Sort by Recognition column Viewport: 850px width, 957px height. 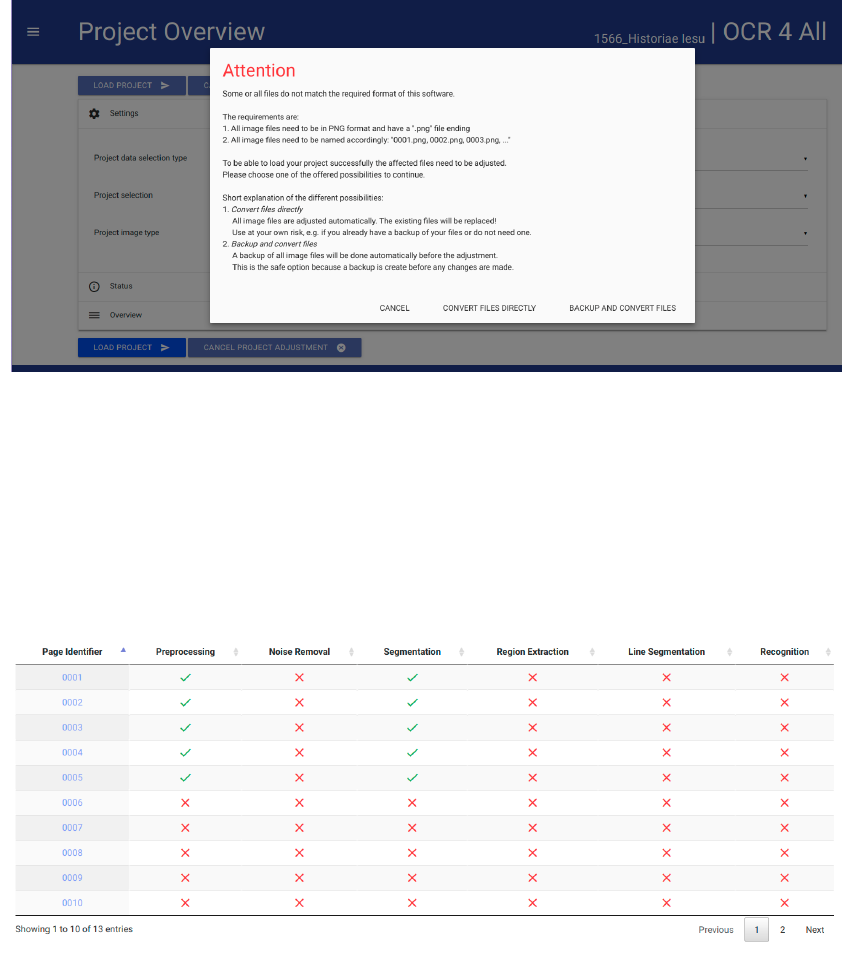coord(784,652)
